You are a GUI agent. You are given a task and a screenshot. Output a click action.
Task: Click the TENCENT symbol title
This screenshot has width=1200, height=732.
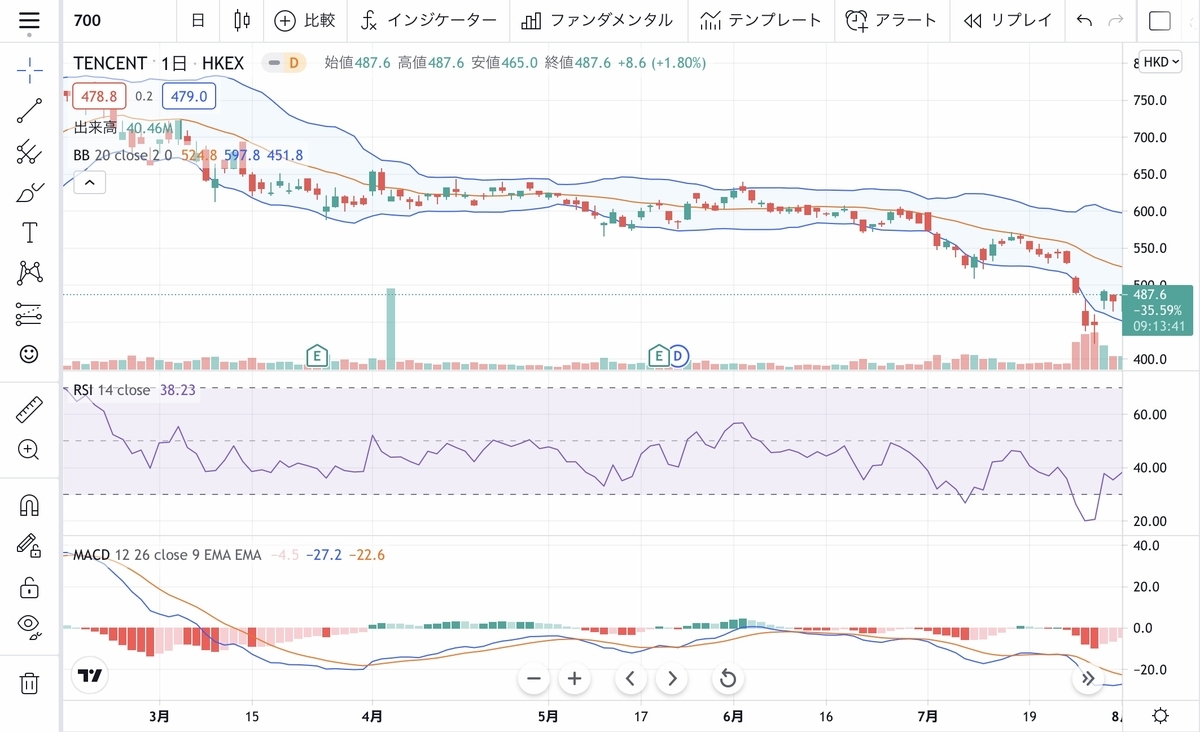click(x=110, y=63)
